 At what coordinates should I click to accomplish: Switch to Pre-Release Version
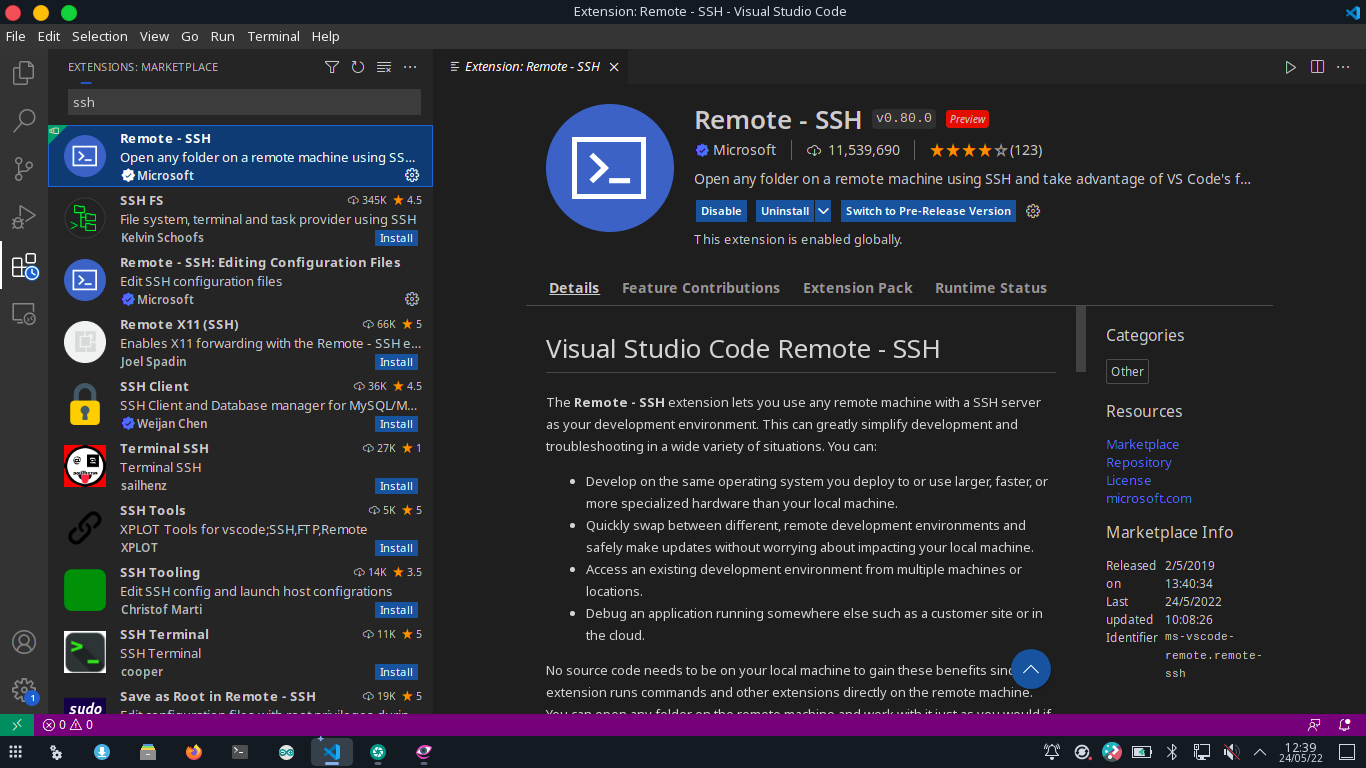[x=928, y=211]
